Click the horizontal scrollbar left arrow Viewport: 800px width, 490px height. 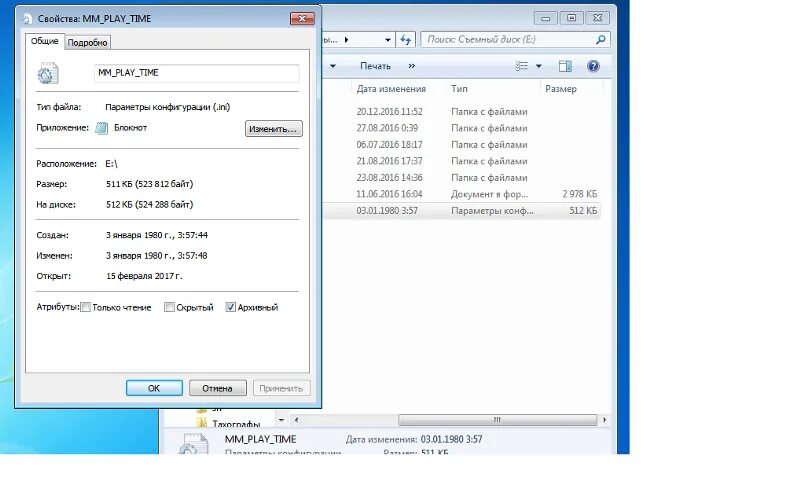[296, 420]
